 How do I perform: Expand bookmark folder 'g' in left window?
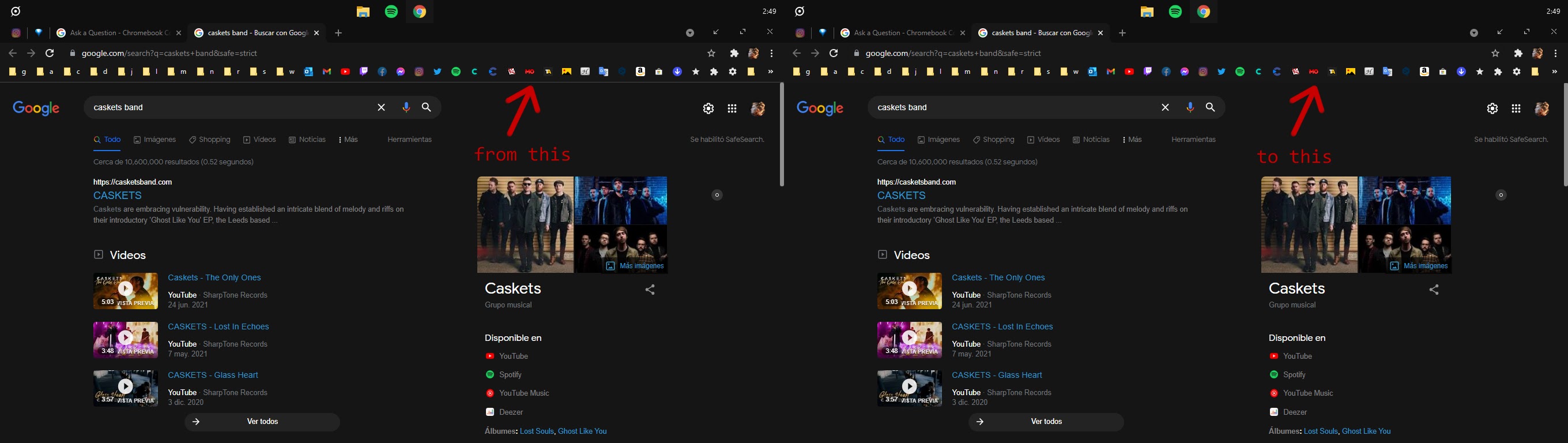(18, 72)
